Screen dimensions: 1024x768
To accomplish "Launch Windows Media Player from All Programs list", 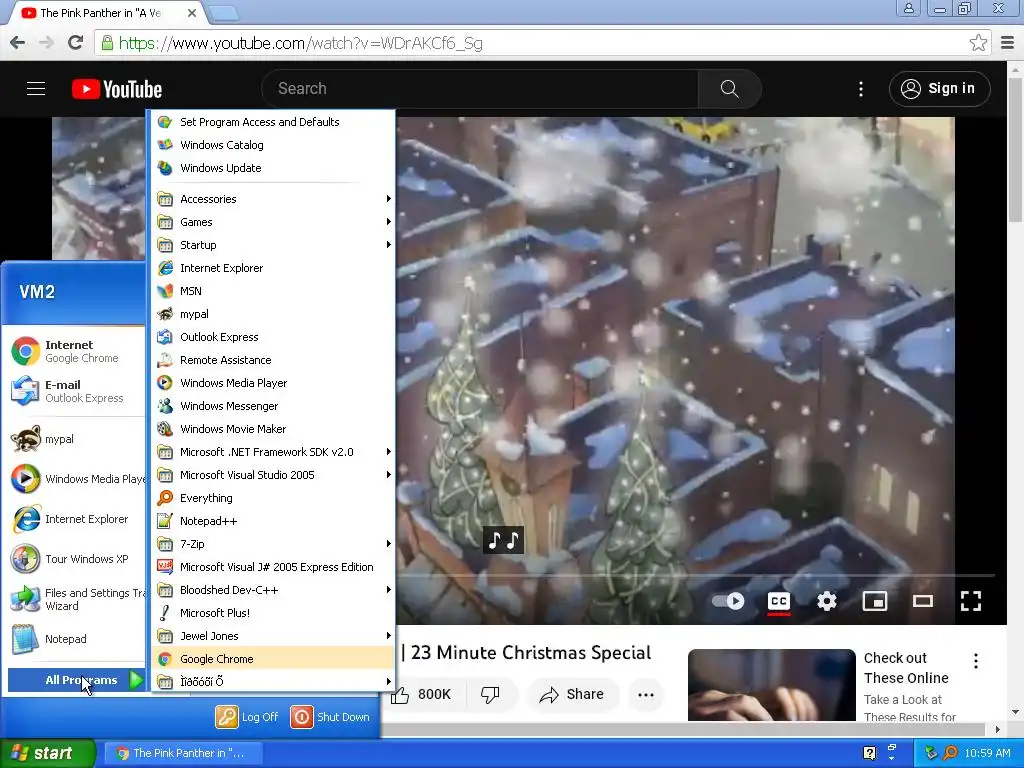I will click(273, 383).
